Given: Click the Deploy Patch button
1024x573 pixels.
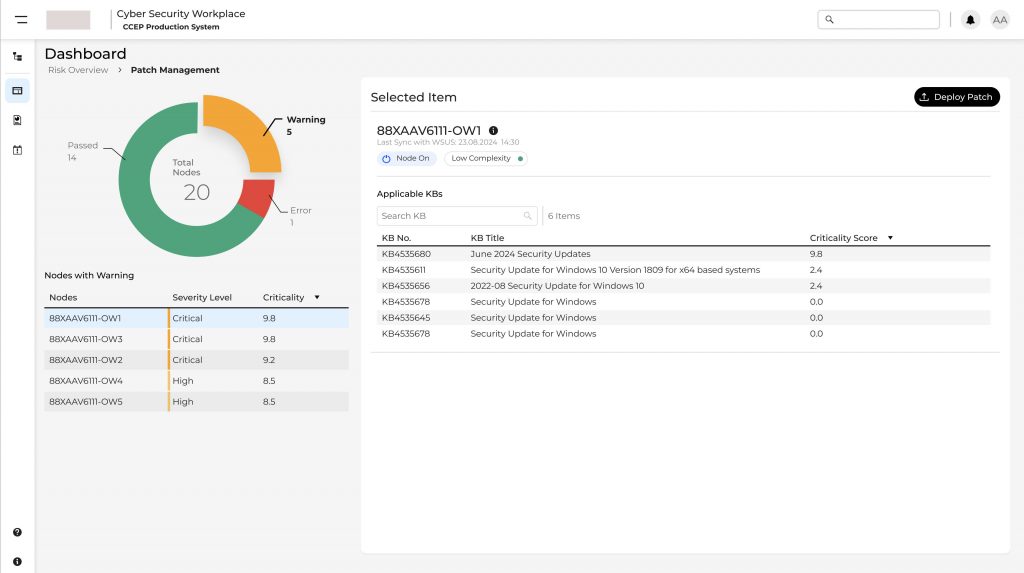Looking at the screenshot, I should coord(956,97).
